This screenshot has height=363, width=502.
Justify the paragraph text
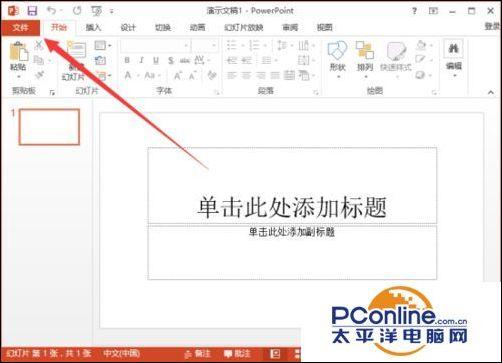click(275, 76)
